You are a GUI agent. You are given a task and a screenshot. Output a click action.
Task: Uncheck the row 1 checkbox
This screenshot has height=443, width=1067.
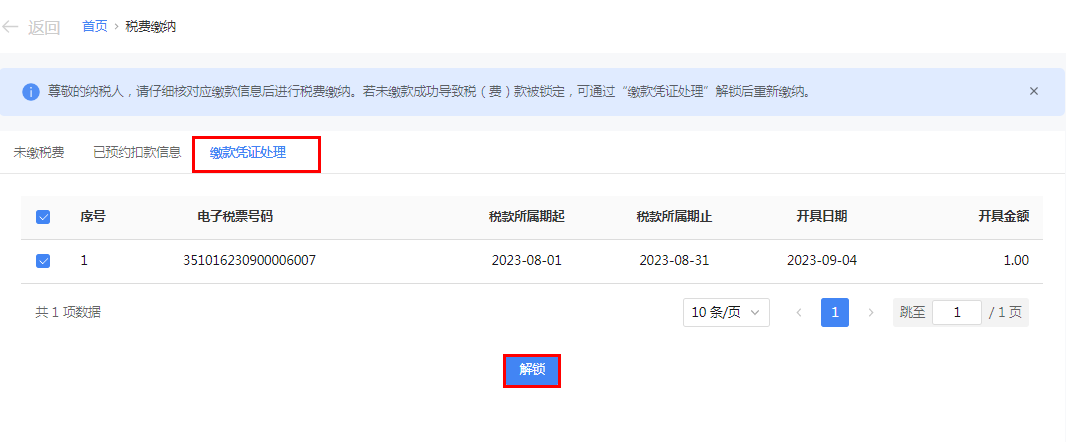click(x=43, y=261)
